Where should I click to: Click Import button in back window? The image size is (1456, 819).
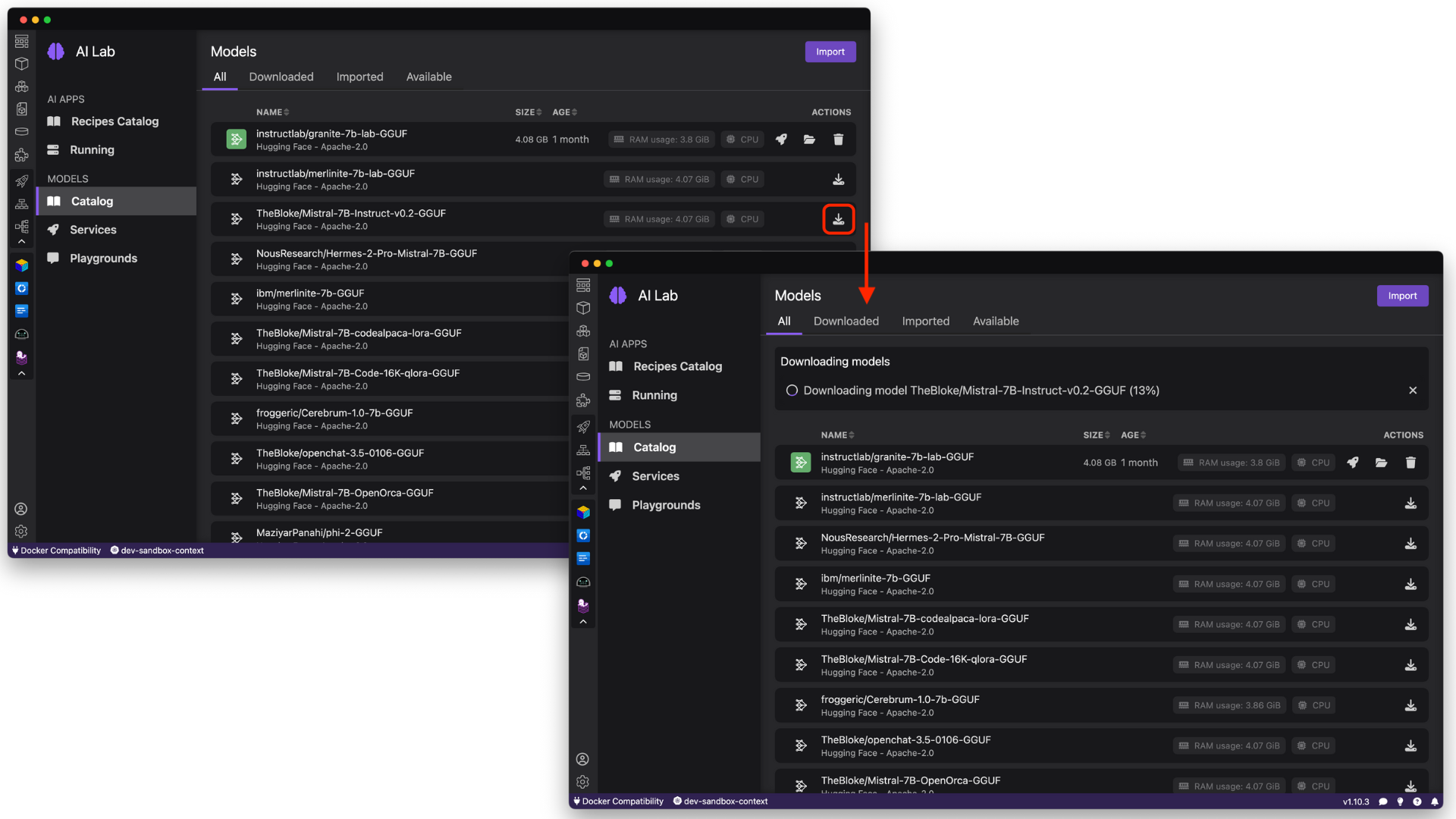(830, 52)
